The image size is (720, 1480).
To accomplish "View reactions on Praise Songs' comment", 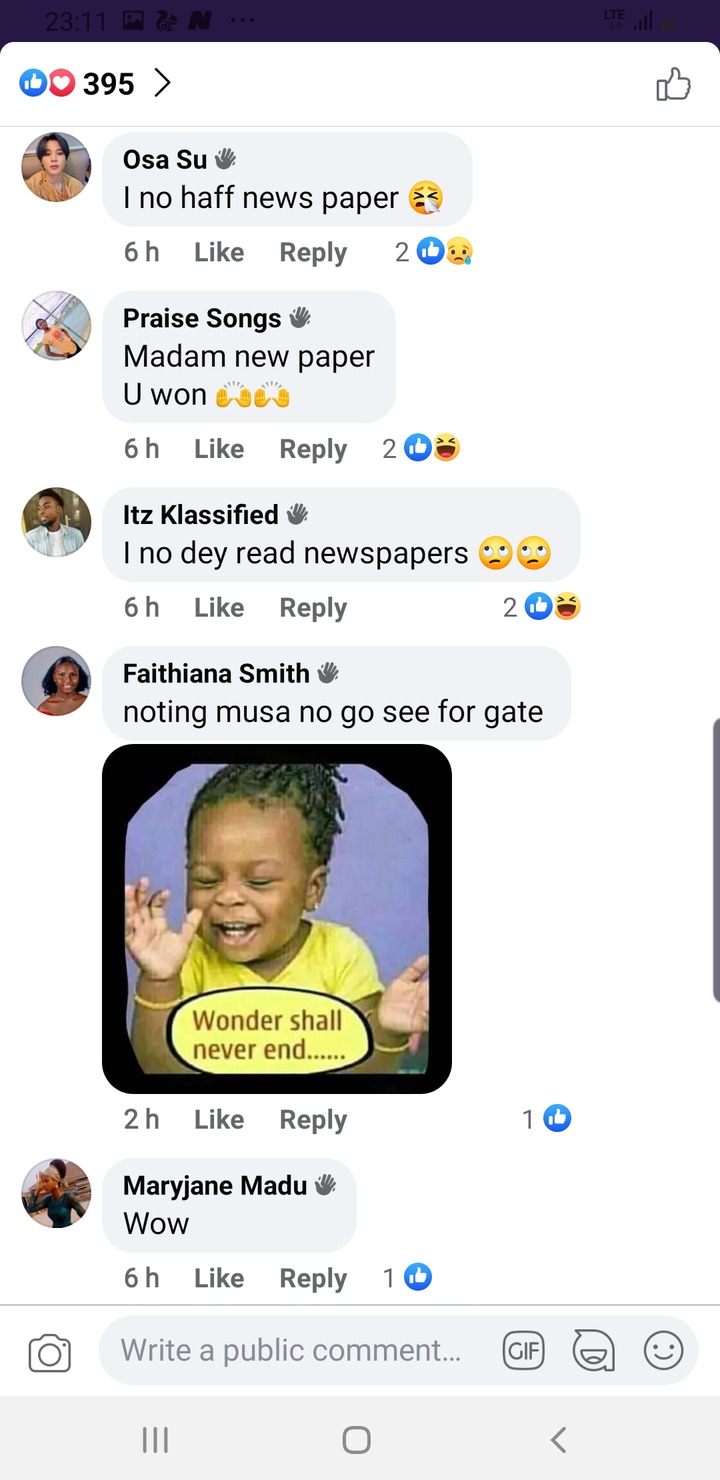I will click(x=421, y=448).
